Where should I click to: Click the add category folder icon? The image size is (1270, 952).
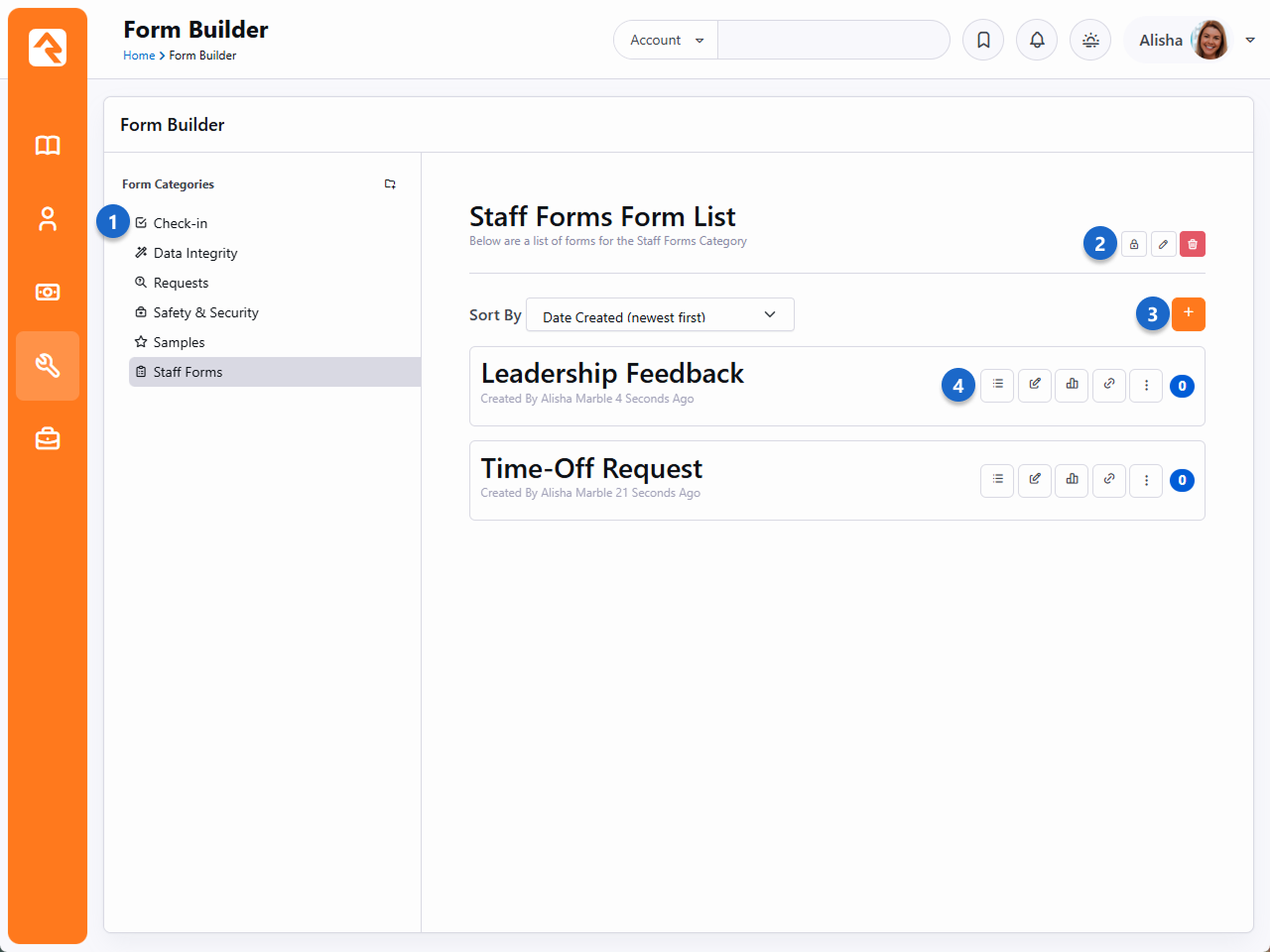click(390, 184)
